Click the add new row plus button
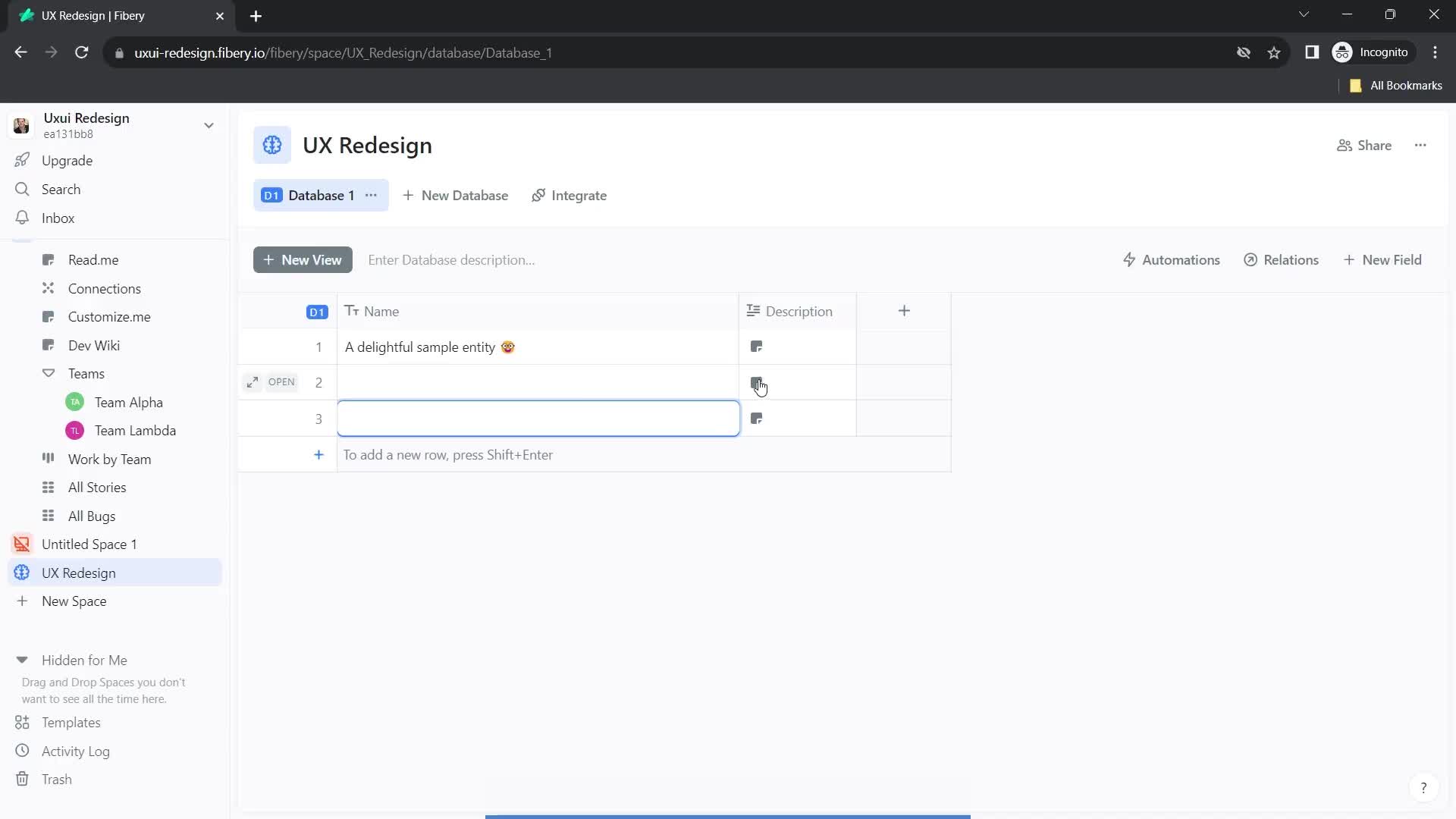 [318, 455]
